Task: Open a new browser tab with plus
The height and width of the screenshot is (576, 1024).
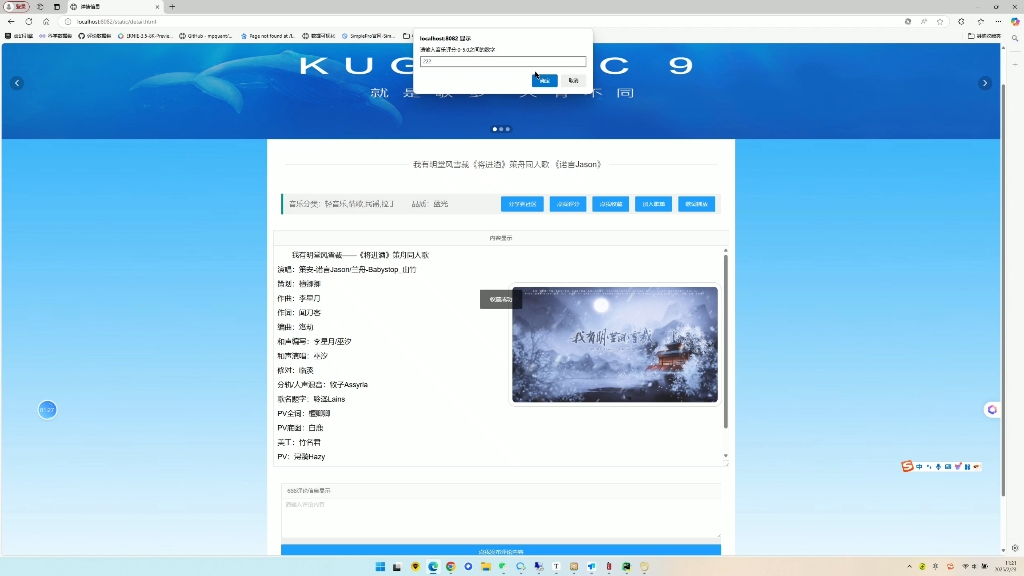Action: [x=172, y=7]
